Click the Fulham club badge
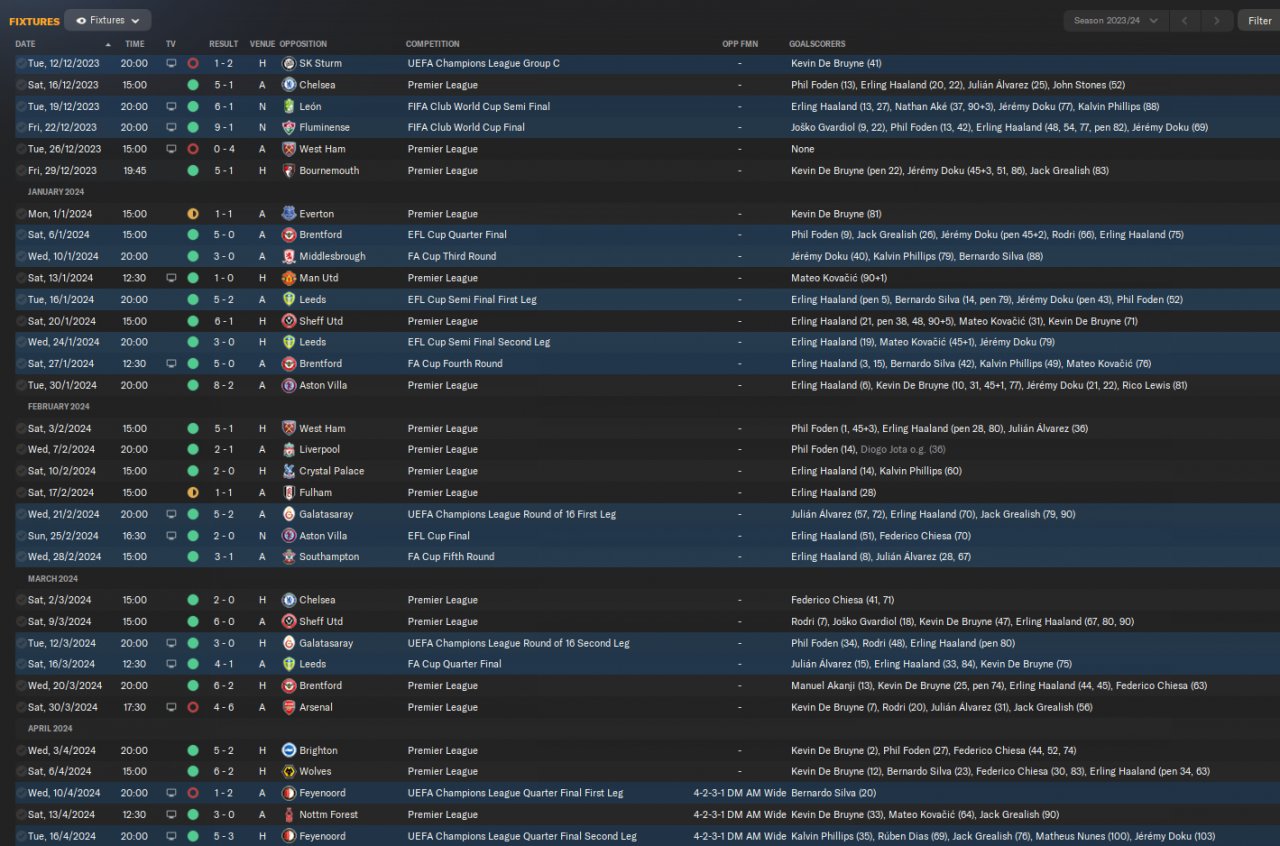 [289, 493]
